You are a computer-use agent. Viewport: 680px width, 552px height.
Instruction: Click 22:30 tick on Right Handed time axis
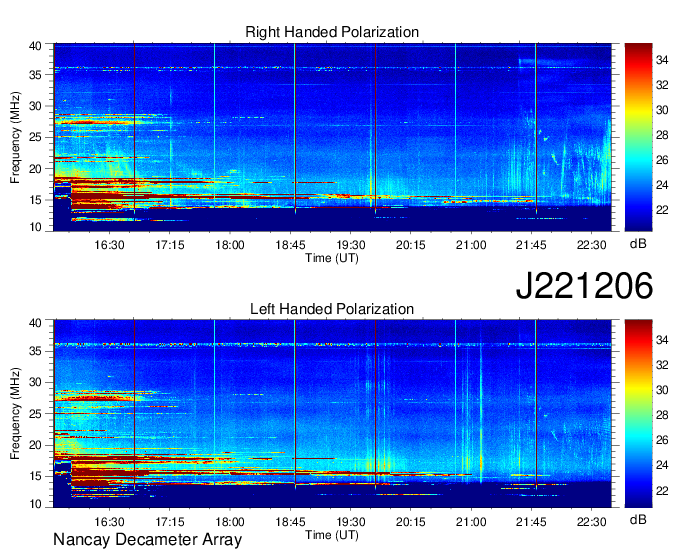click(x=592, y=245)
